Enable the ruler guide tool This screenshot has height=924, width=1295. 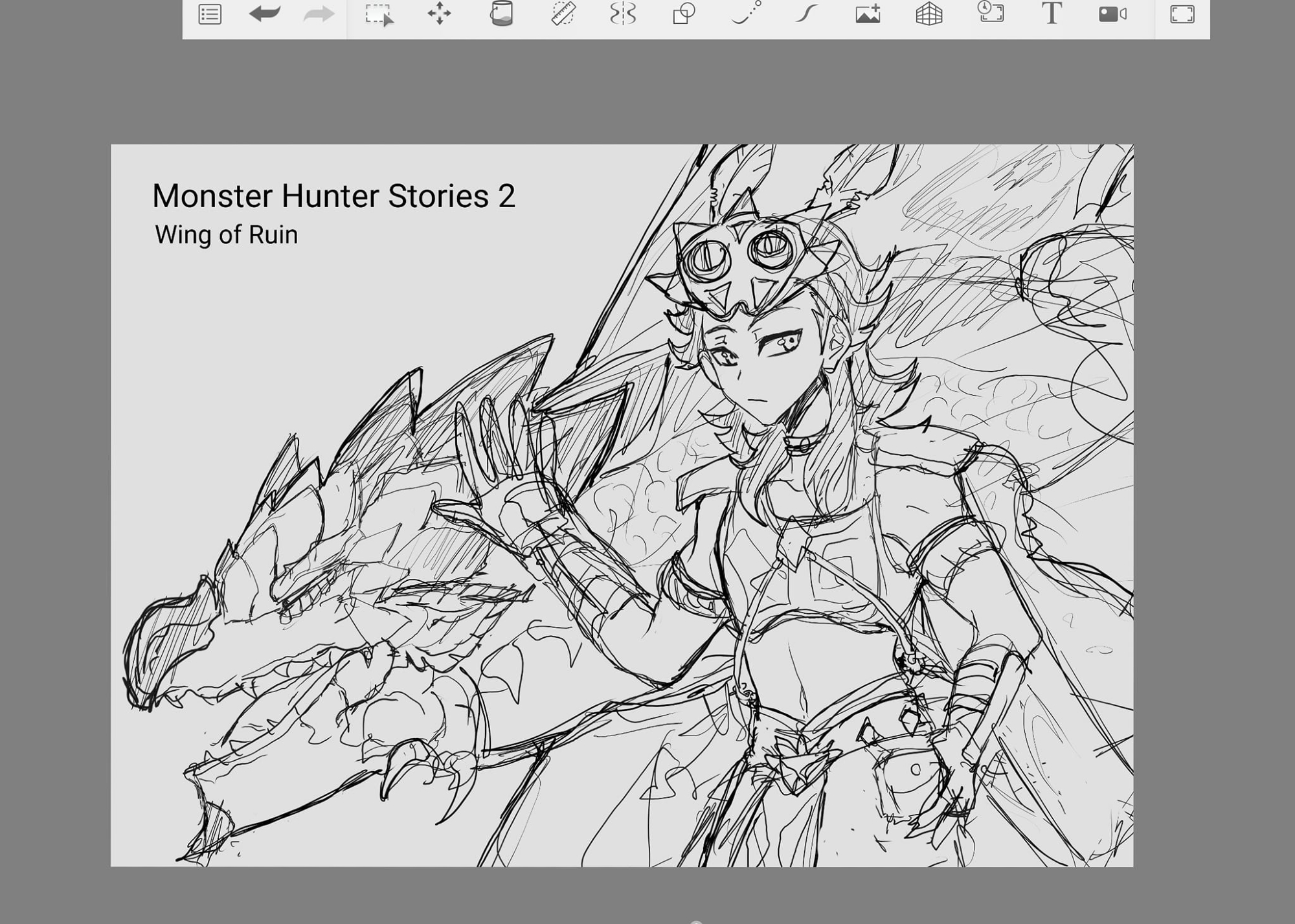[x=563, y=14]
